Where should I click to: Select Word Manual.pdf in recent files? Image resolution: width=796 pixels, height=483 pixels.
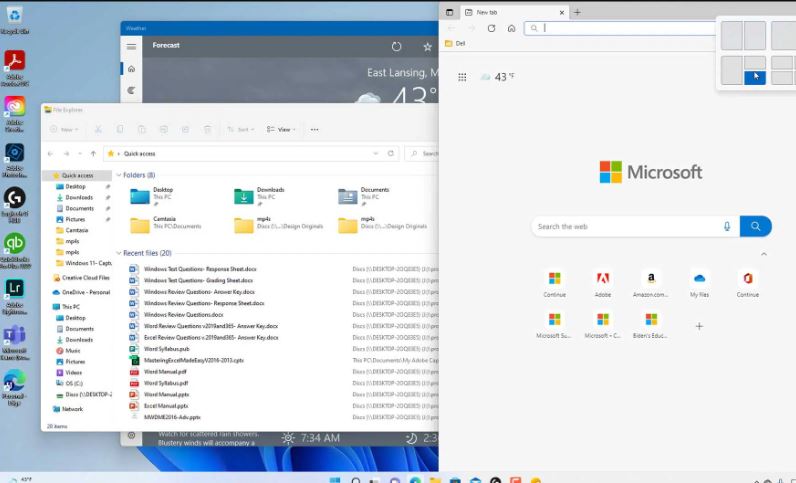165,372
